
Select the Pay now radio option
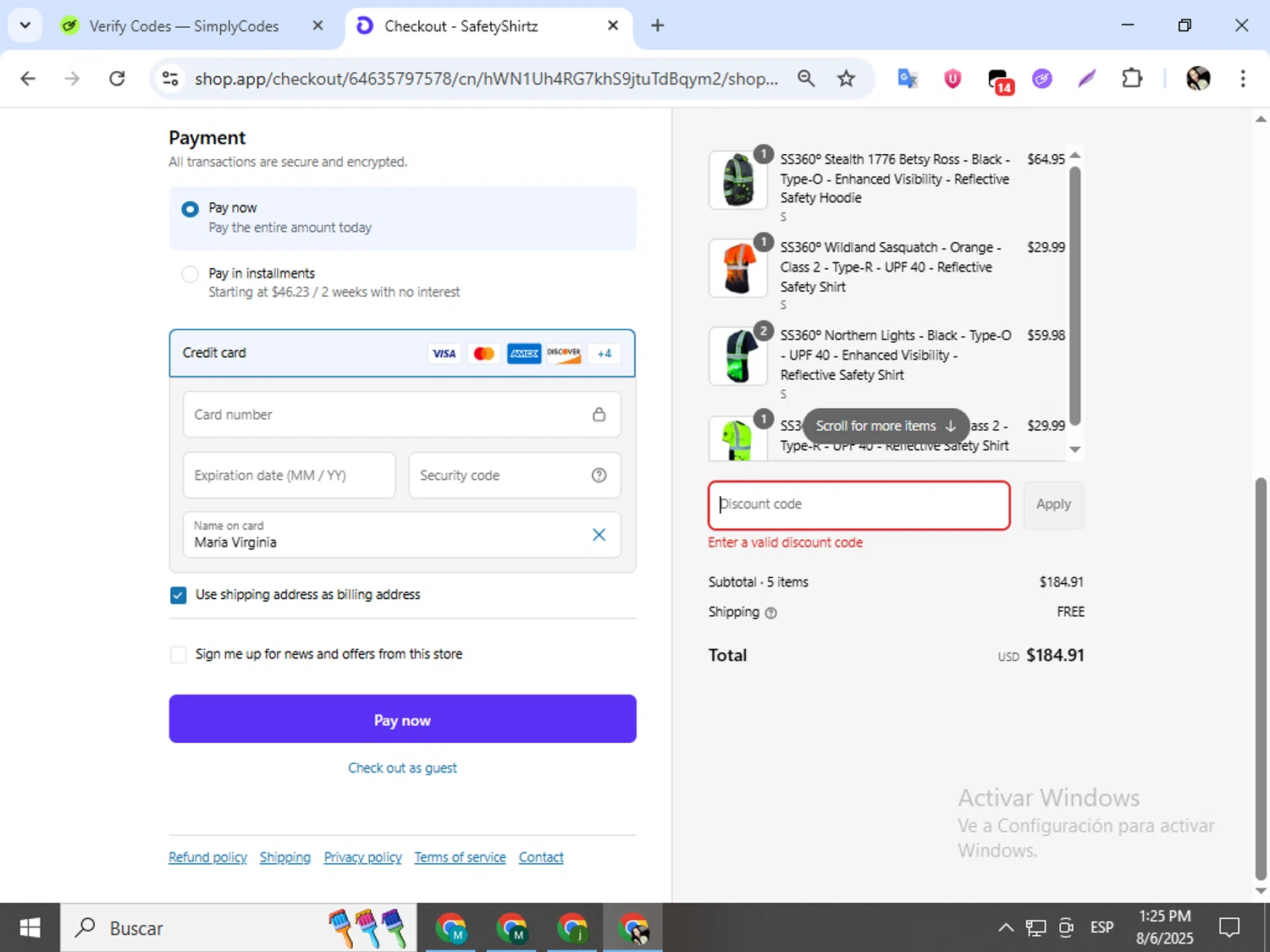tap(190, 209)
